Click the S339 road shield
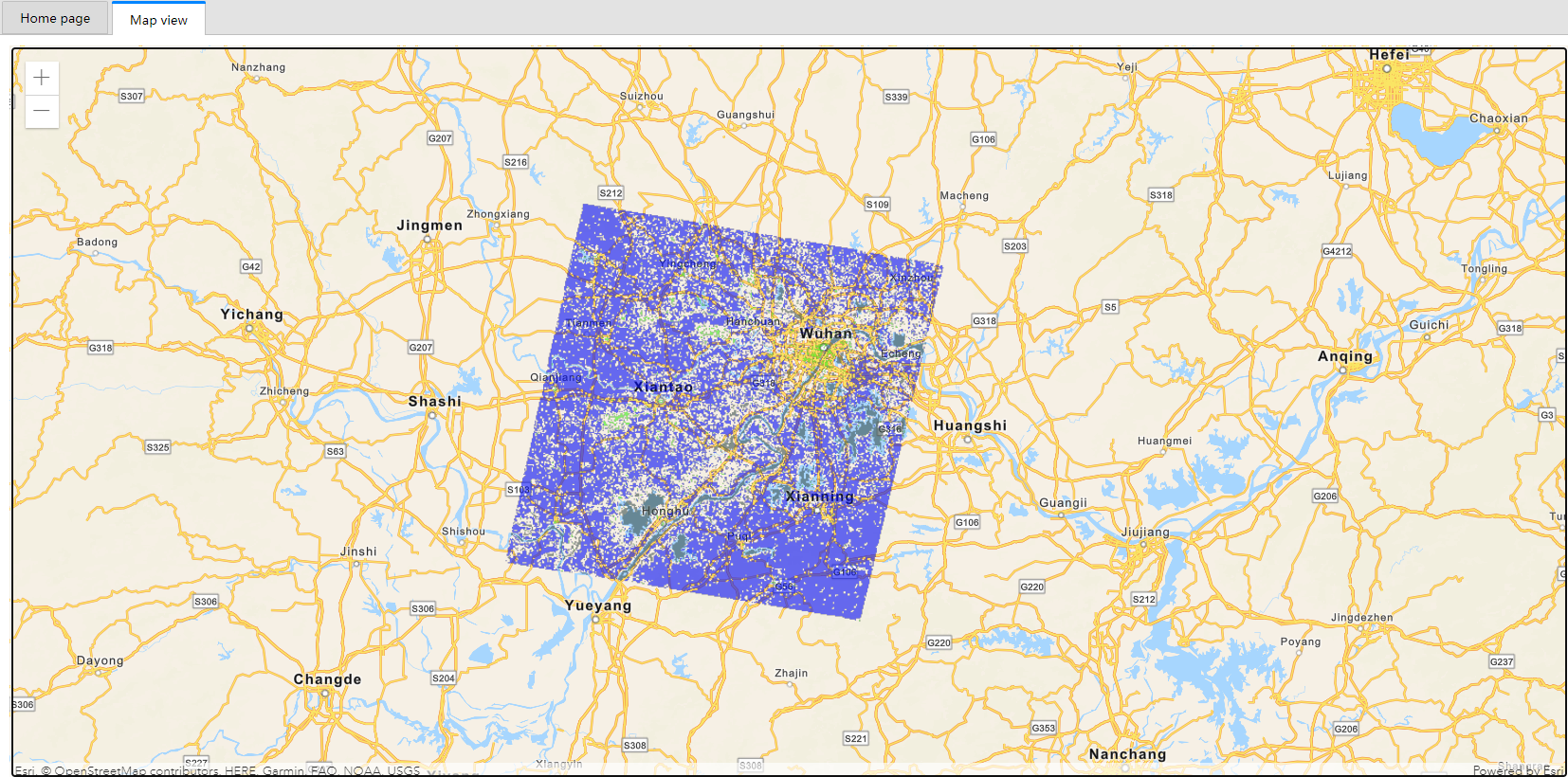 point(896,97)
